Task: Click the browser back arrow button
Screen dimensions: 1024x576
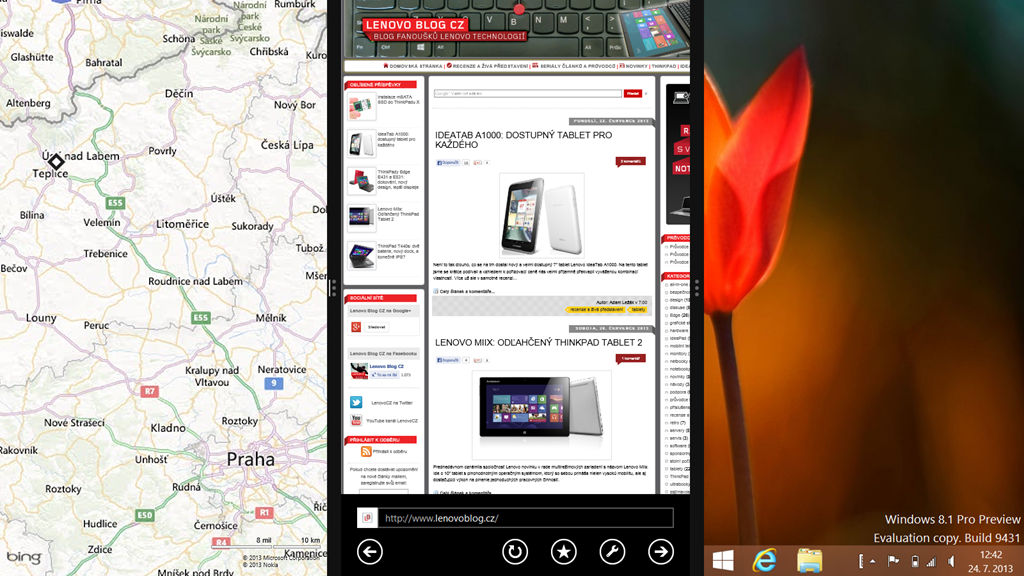Action: pos(370,551)
